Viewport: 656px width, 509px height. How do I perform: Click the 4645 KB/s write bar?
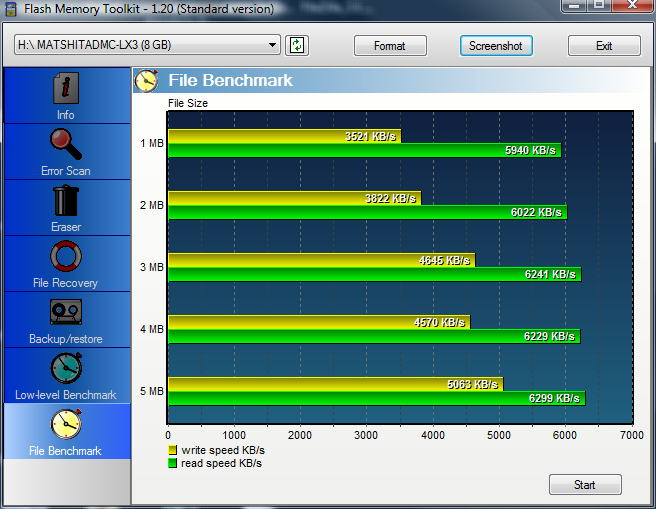(x=322, y=260)
